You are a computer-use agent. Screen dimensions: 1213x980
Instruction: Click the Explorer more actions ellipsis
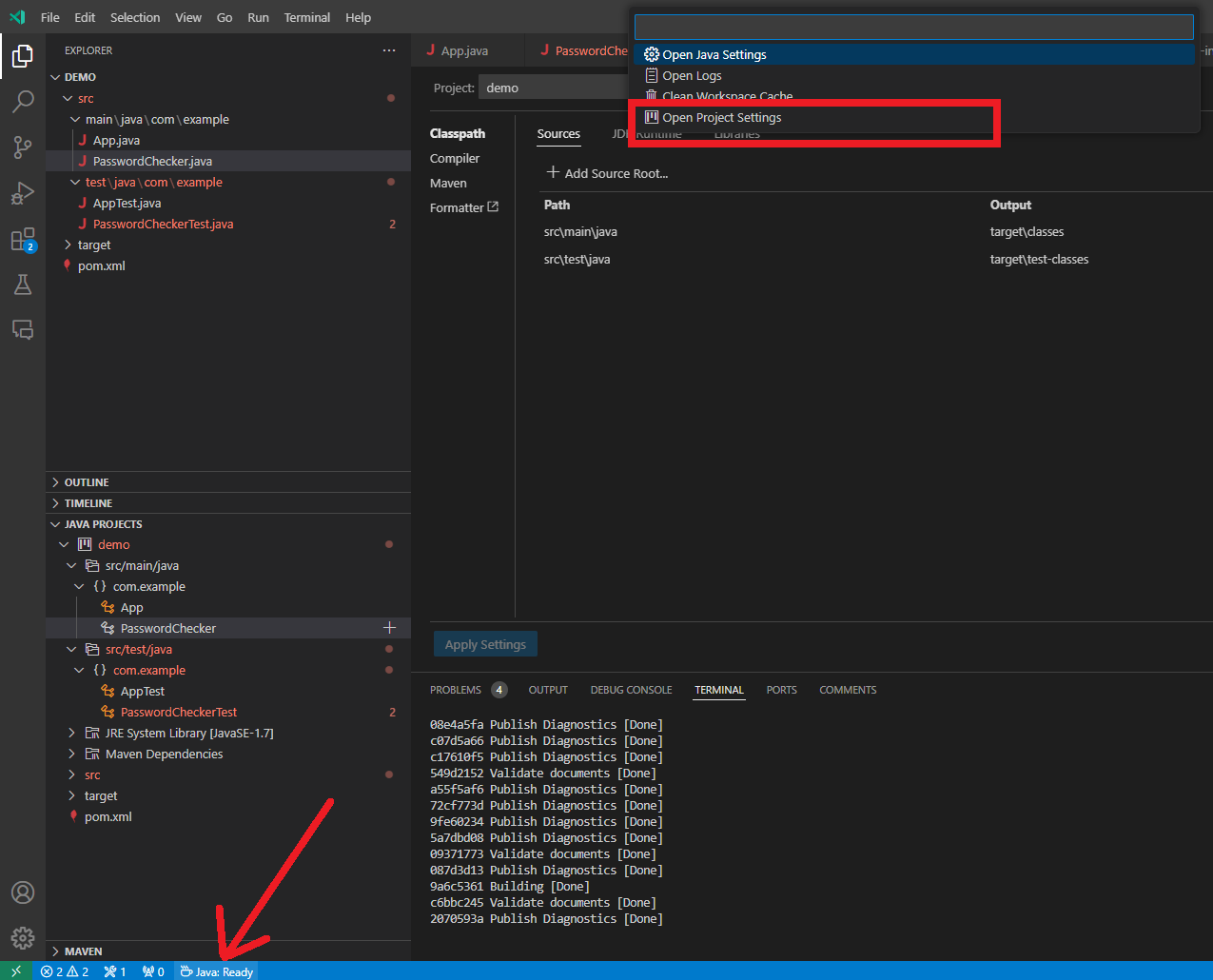pyautogui.click(x=388, y=50)
